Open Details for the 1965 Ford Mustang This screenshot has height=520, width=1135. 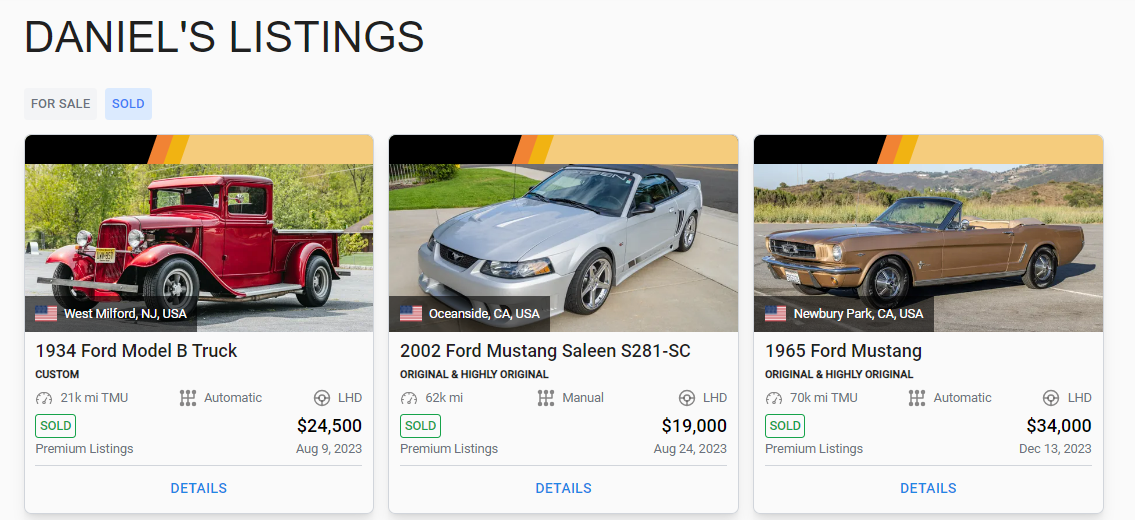pos(928,489)
